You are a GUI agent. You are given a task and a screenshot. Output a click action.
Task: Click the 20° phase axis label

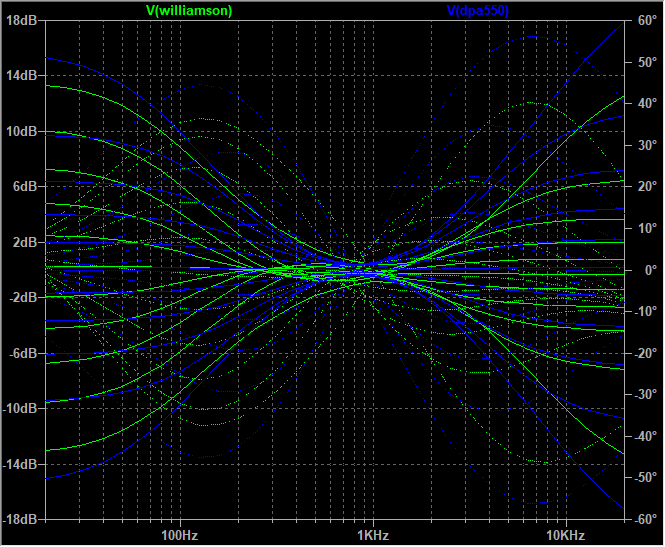click(x=647, y=187)
